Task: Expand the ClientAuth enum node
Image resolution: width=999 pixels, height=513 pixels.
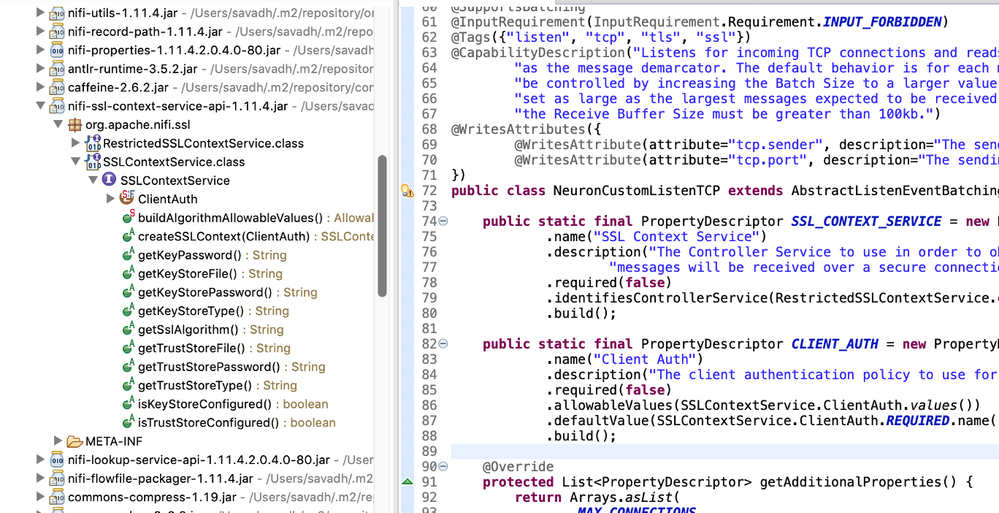Action: [111, 199]
